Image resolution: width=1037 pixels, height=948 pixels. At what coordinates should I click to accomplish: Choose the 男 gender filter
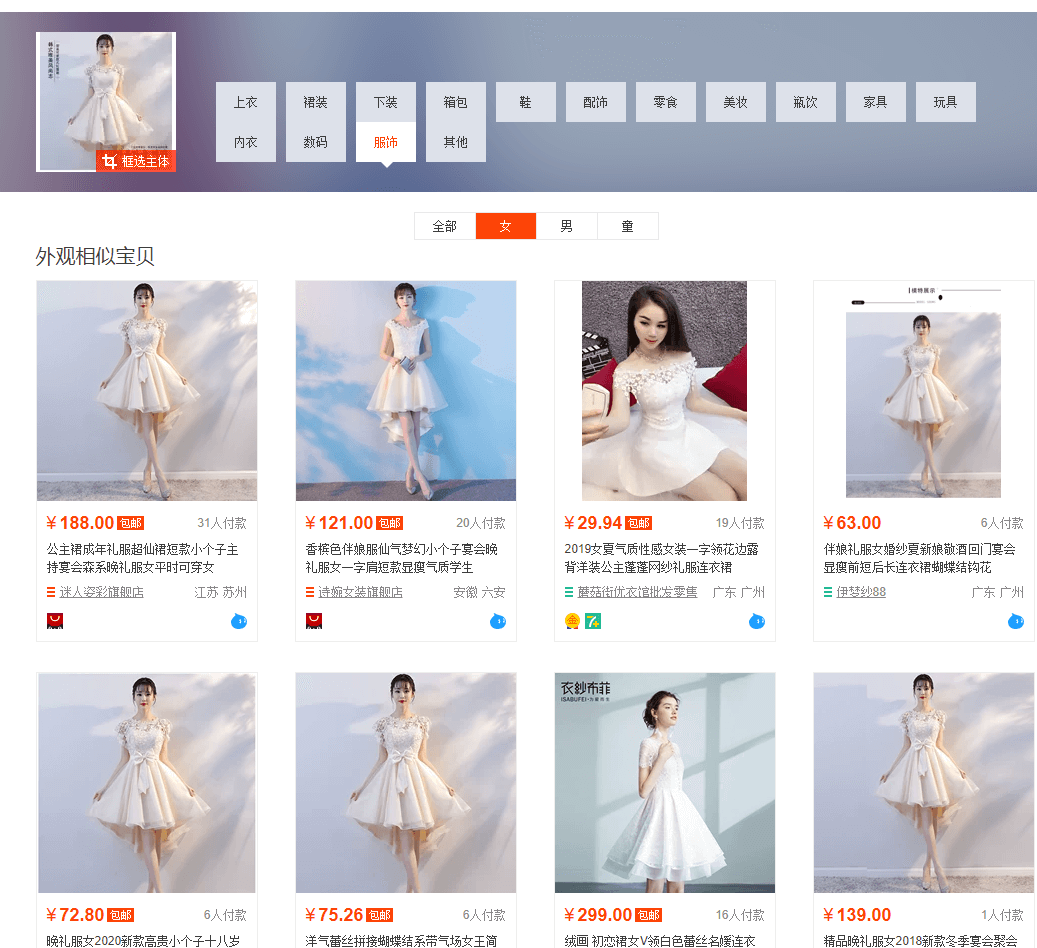click(567, 226)
